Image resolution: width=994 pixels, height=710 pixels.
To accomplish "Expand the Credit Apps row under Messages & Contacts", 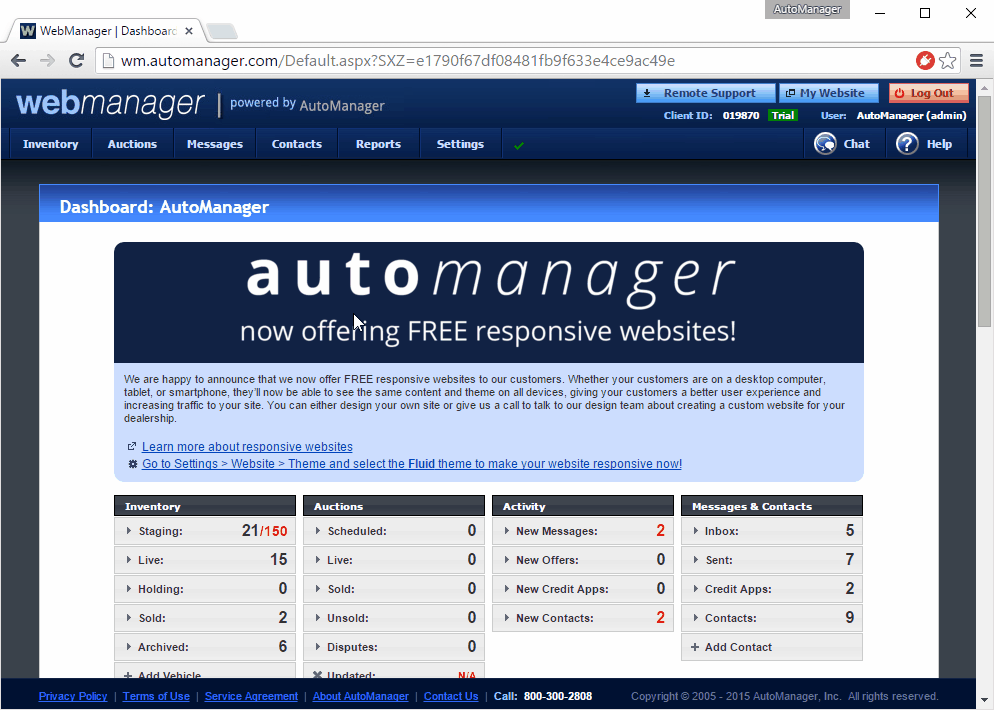I will pos(771,589).
